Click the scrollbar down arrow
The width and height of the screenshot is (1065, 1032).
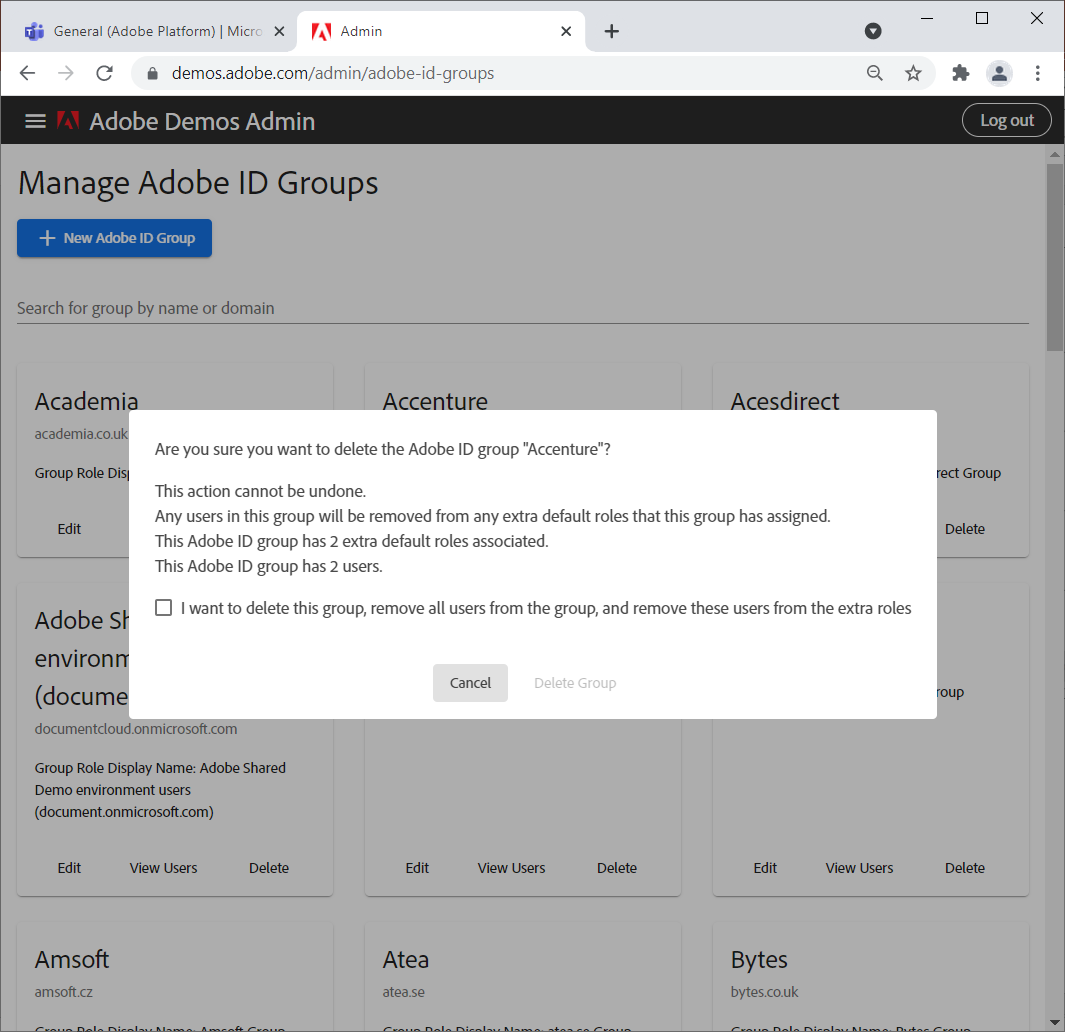pos(1054,1022)
